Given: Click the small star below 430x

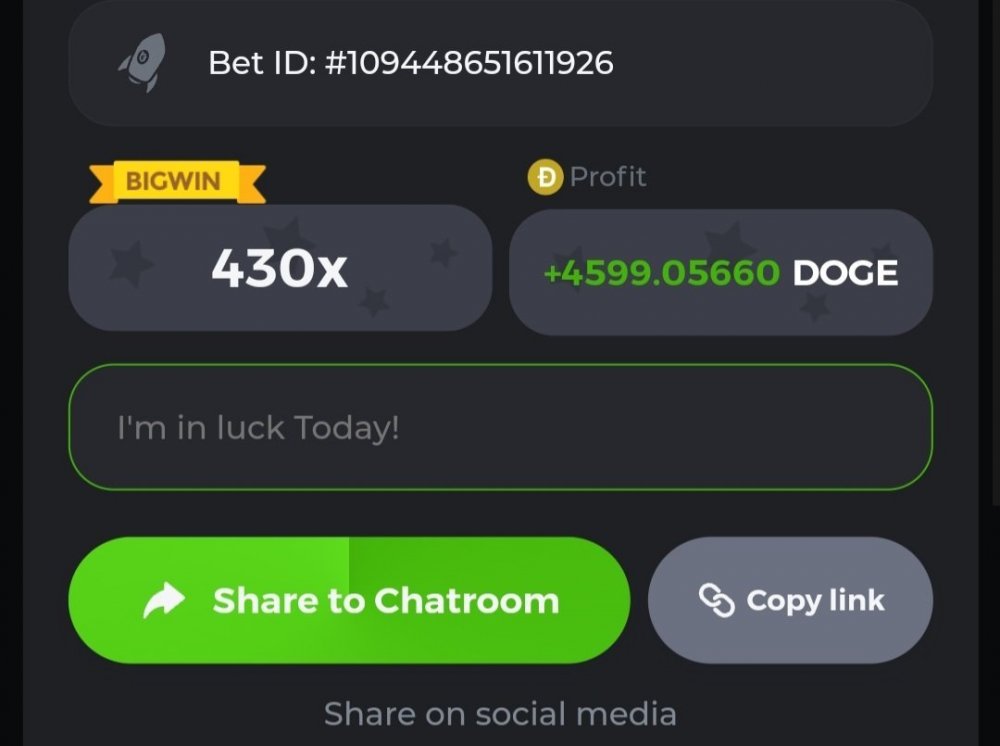Looking at the screenshot, I should 374,301.
